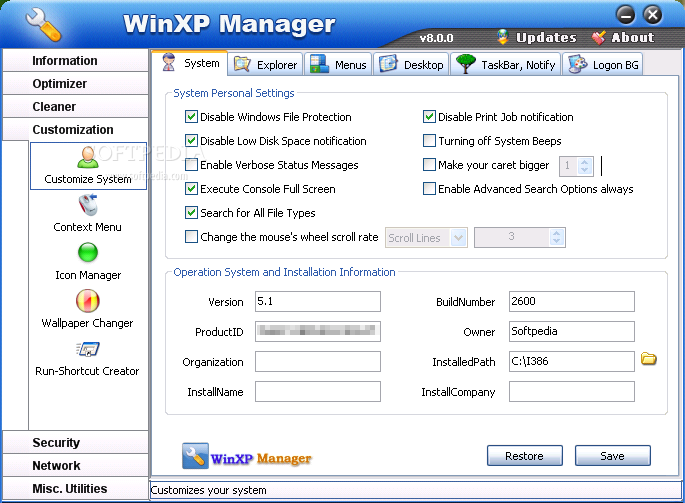This screenshot has height=503, width=685.
Task: Expand the Security section
Action: coord(75,442)
